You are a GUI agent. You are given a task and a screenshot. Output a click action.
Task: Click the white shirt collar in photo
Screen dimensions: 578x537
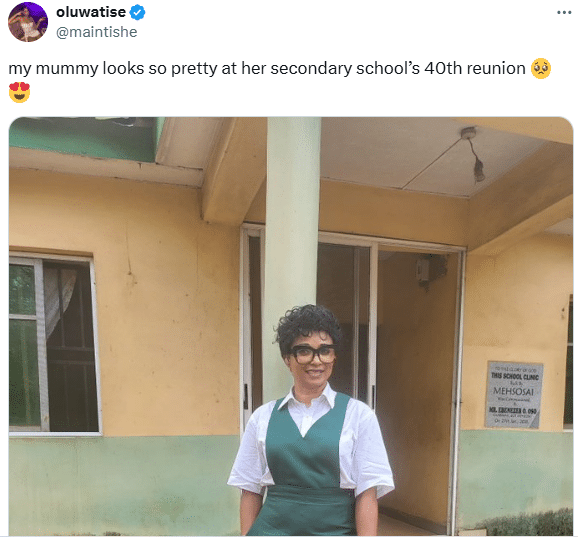pyautogui.click(x=307, y=400)
